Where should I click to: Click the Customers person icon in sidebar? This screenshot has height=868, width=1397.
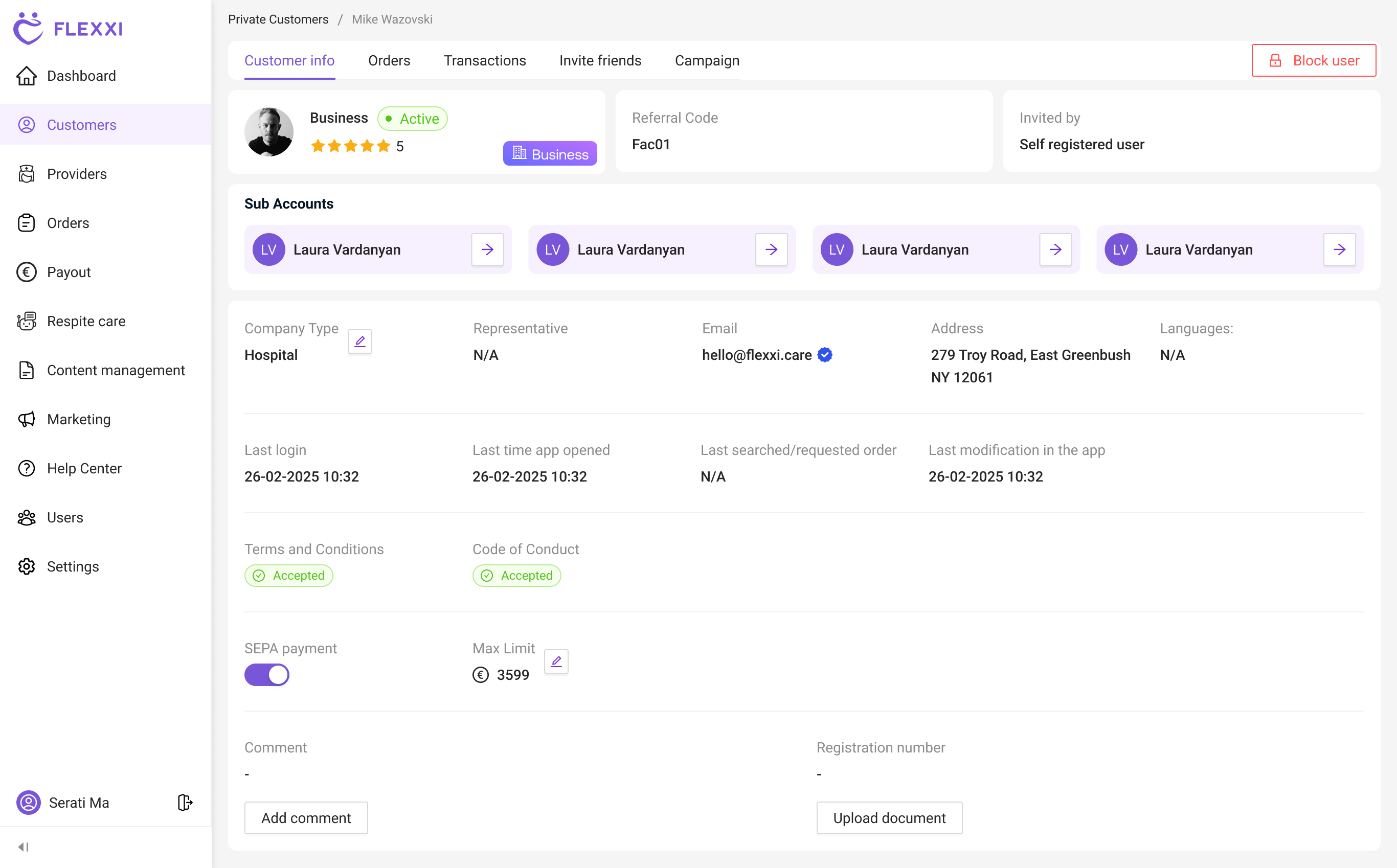pos(27,125)
